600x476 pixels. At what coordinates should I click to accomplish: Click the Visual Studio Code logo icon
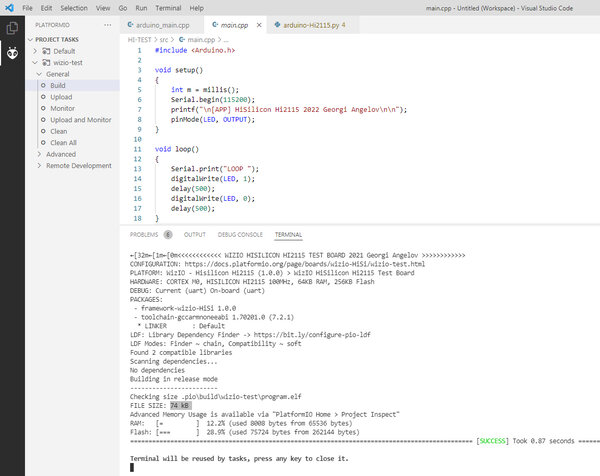pos(9,8)
